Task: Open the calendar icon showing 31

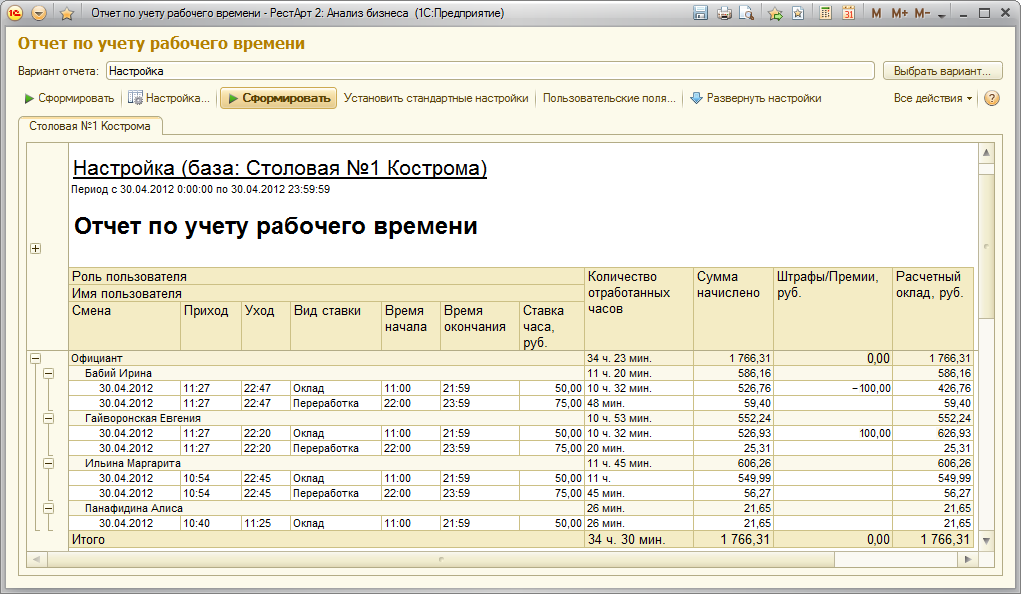Action: (848, 13)
